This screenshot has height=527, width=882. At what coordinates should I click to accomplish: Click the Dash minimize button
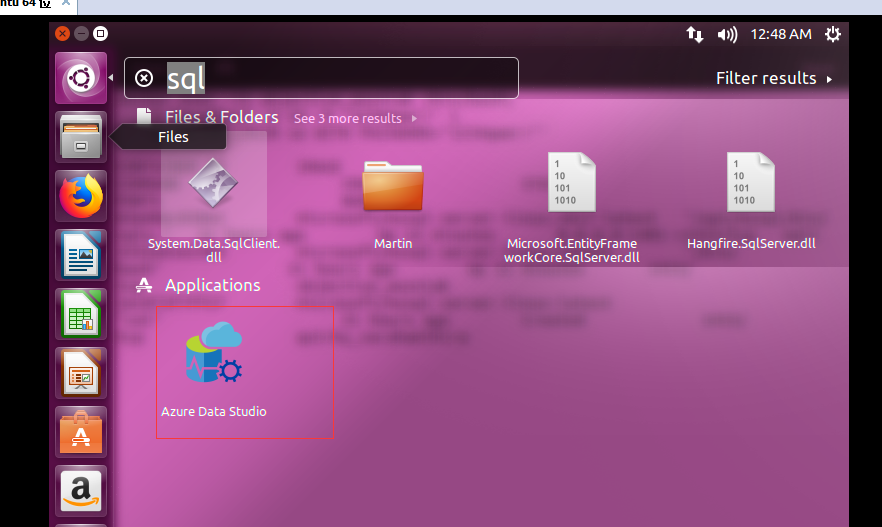pos(82,34)
